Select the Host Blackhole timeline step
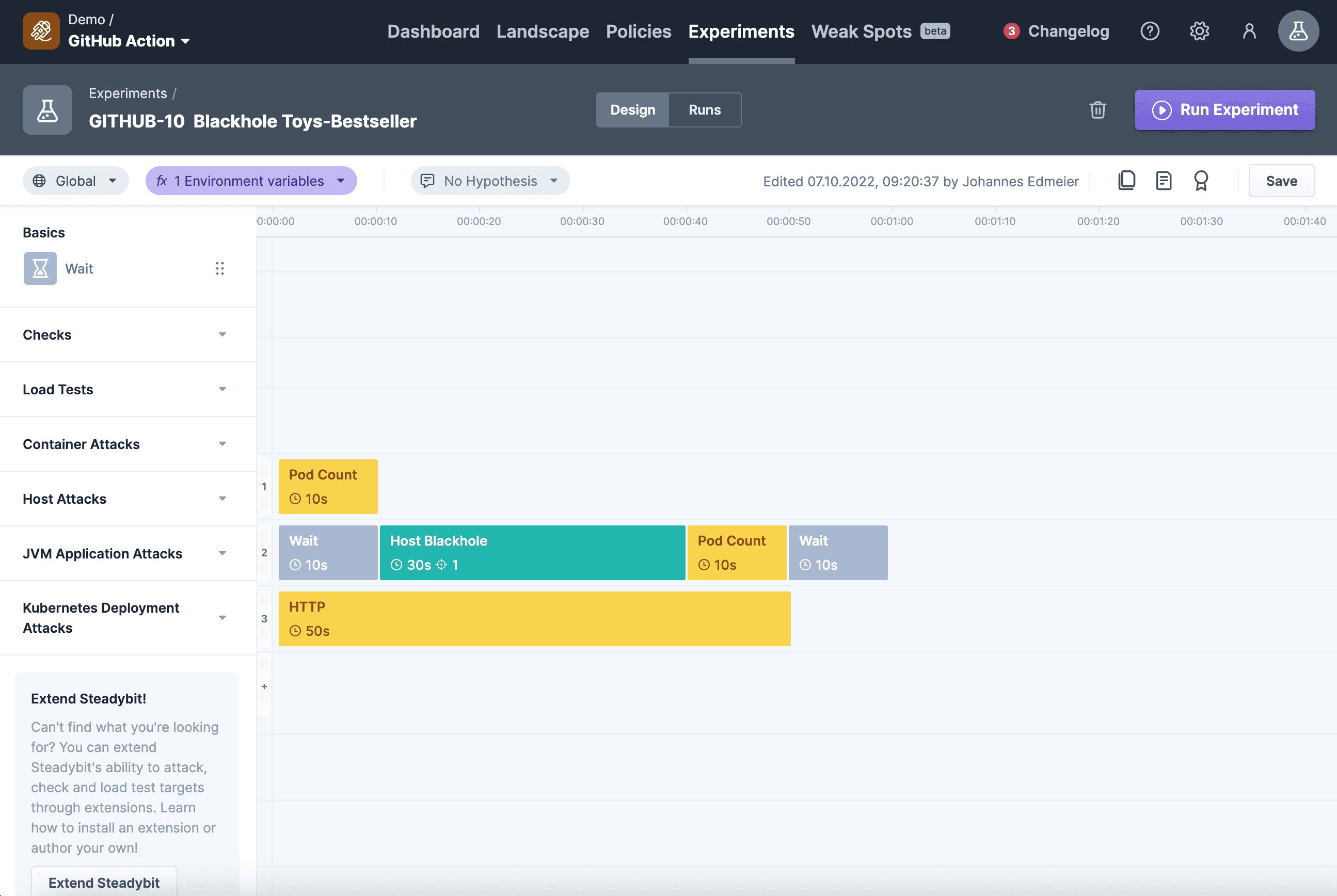 pos(532,552)
